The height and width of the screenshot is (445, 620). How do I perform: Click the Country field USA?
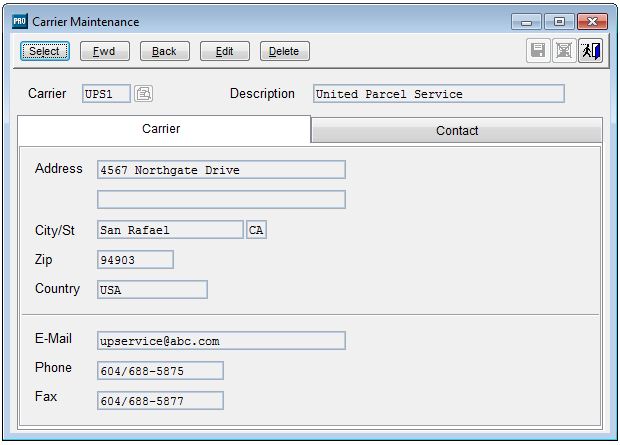[152, 290]
